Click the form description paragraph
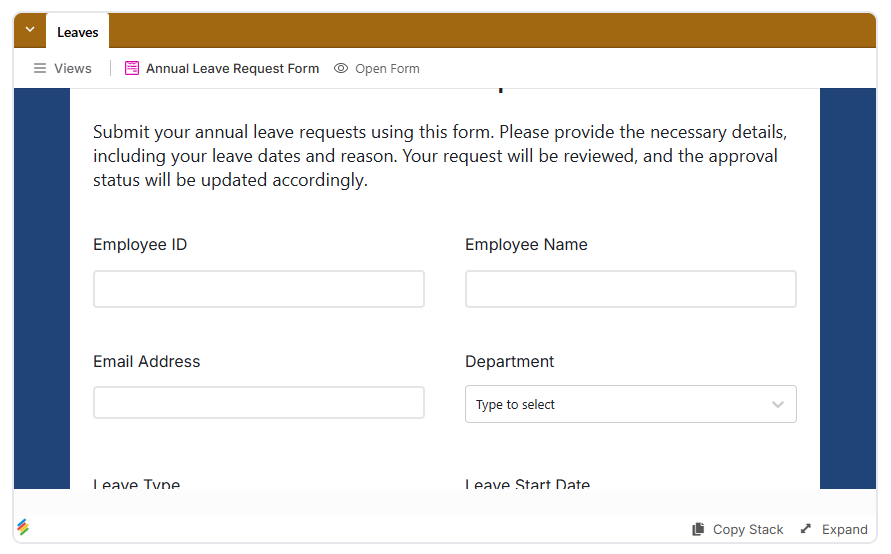The height and width of the screenshot is (554, 891). pos(440,156)
